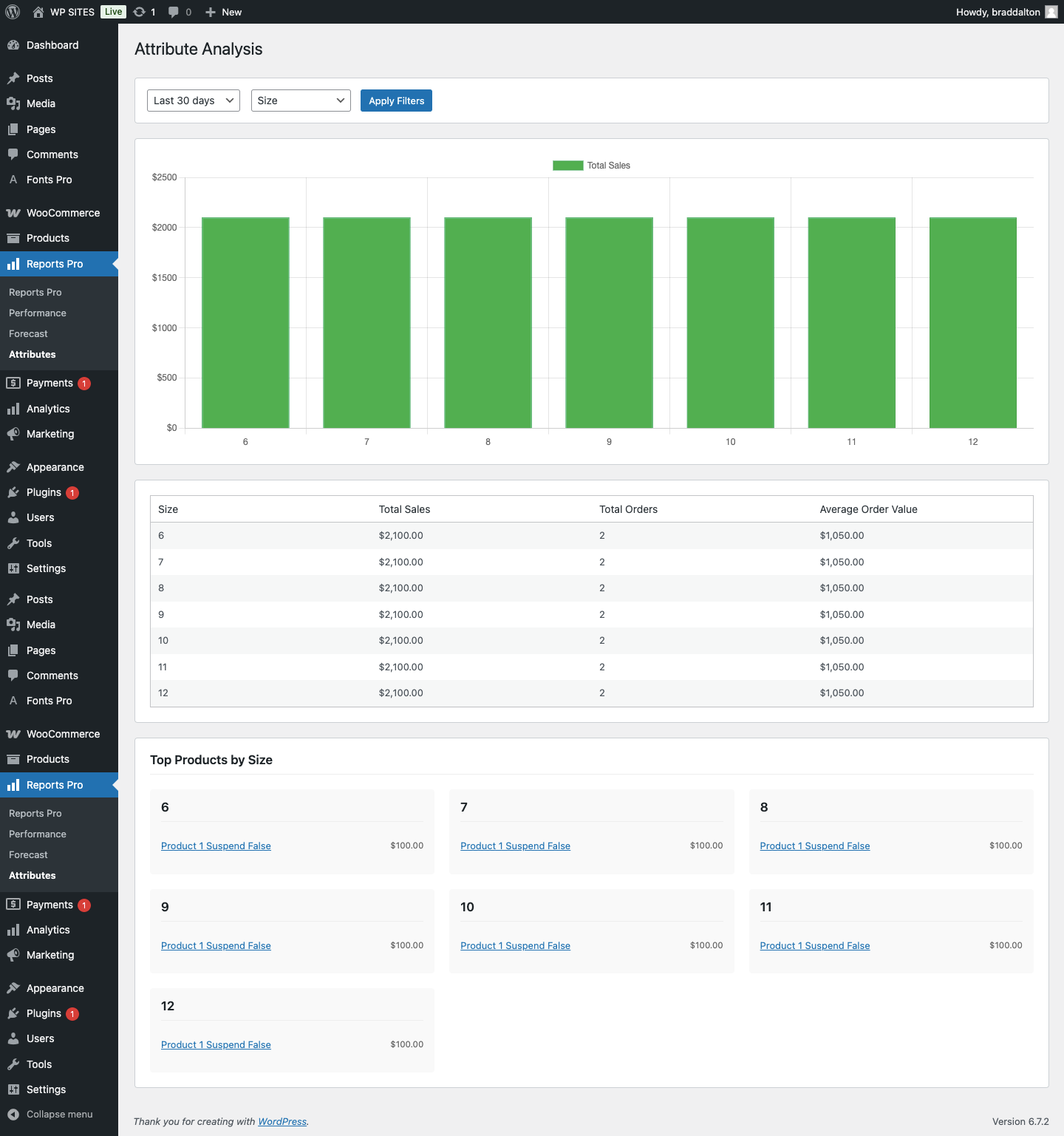Click the green bar for size 9
This screenshot has width=1064, height=1136.
(x=609, y=322)
